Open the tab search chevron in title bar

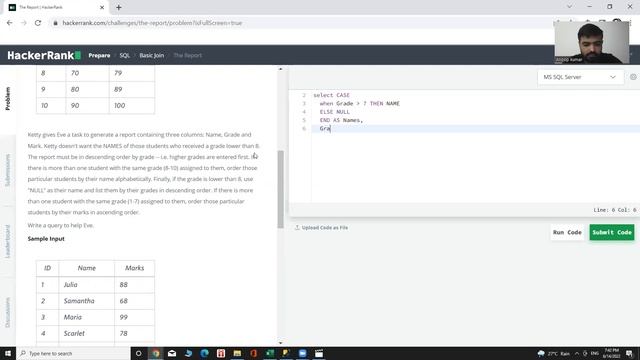569,7
